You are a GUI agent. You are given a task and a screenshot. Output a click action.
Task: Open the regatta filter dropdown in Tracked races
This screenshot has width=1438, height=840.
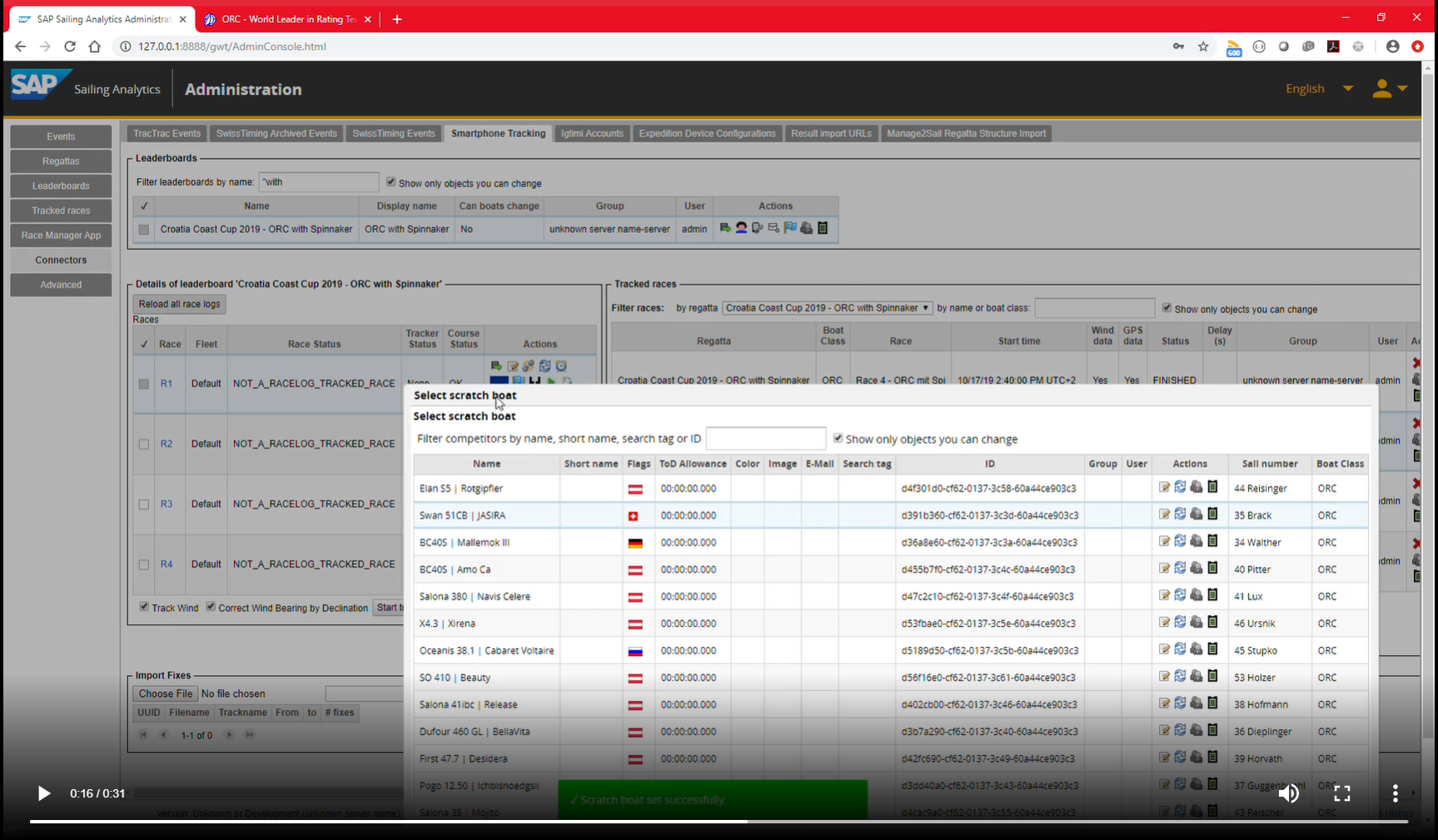[x=827, y=308]
